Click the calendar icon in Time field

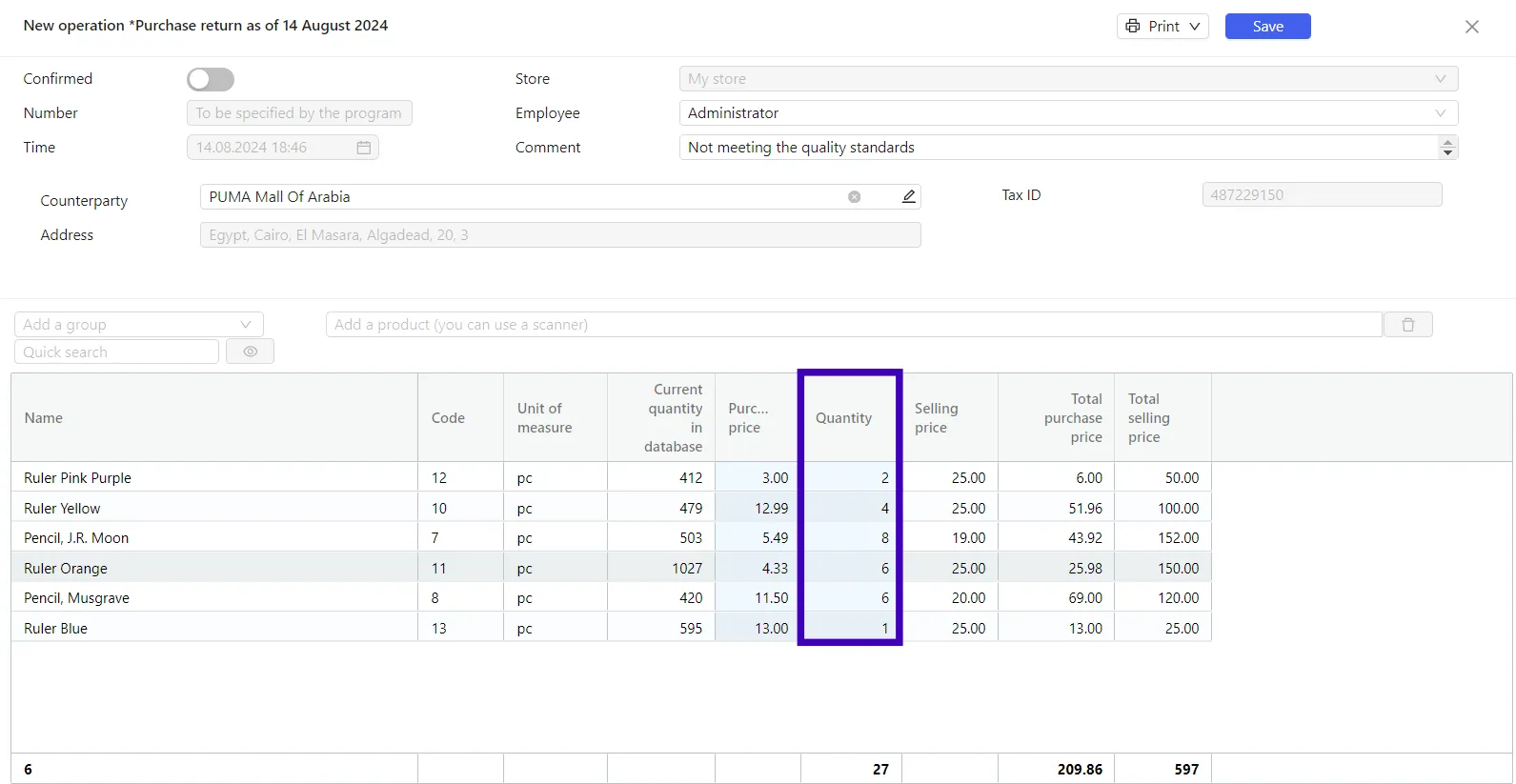363,148
